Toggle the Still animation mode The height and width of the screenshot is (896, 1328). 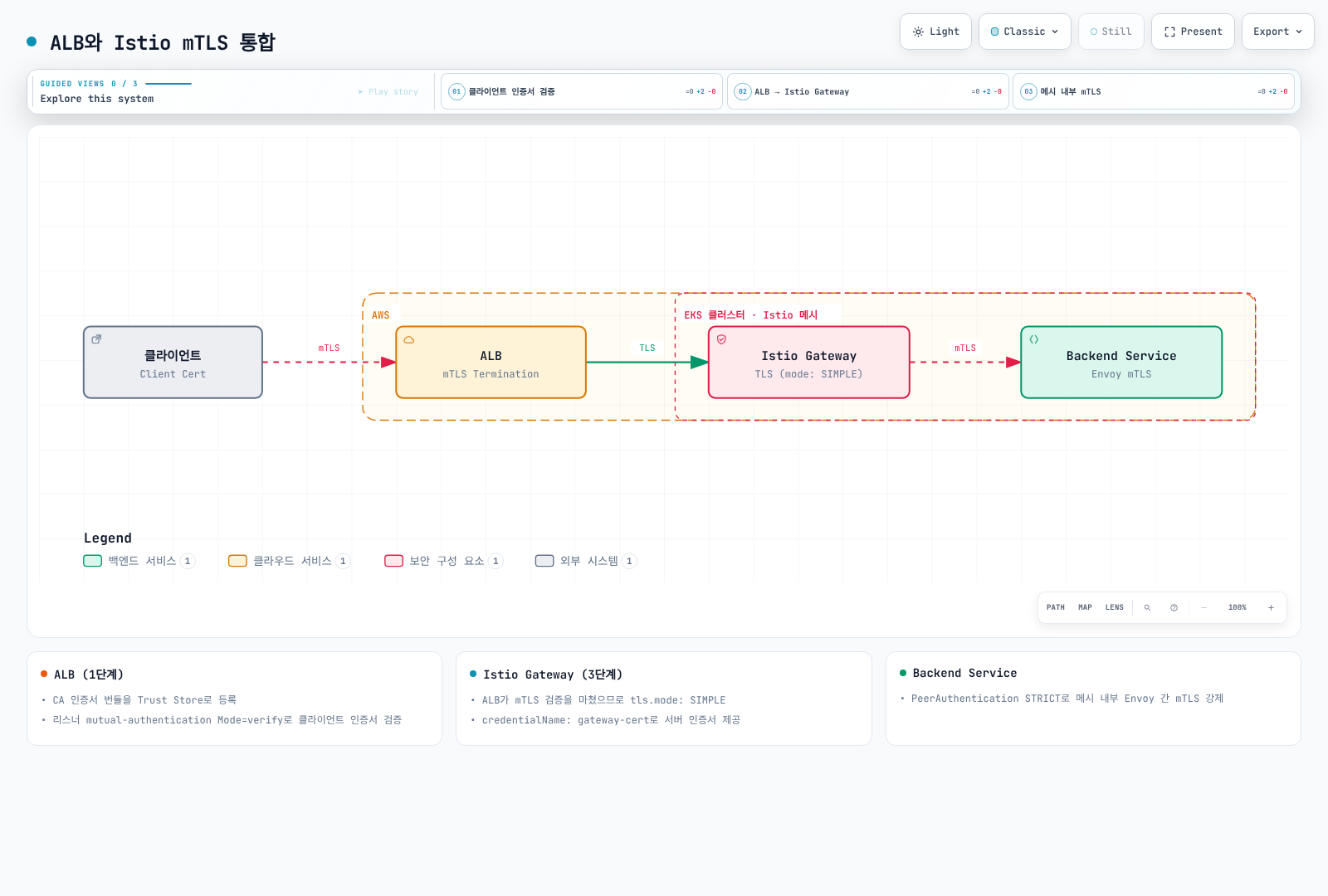coord(1111,32)
